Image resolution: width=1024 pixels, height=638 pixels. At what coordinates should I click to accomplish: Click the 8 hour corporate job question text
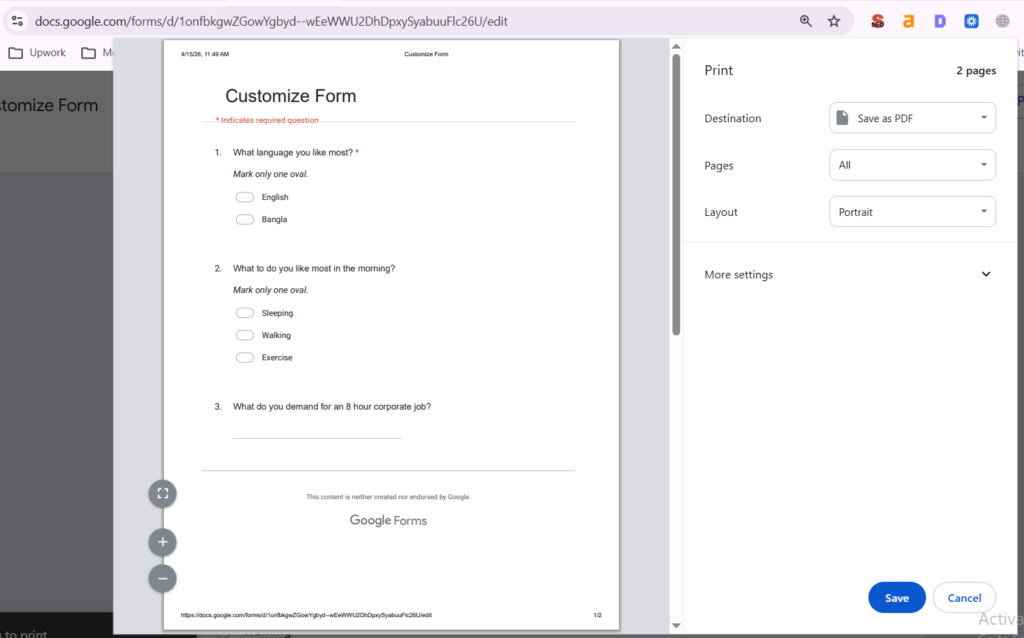(x=332, y=406)
